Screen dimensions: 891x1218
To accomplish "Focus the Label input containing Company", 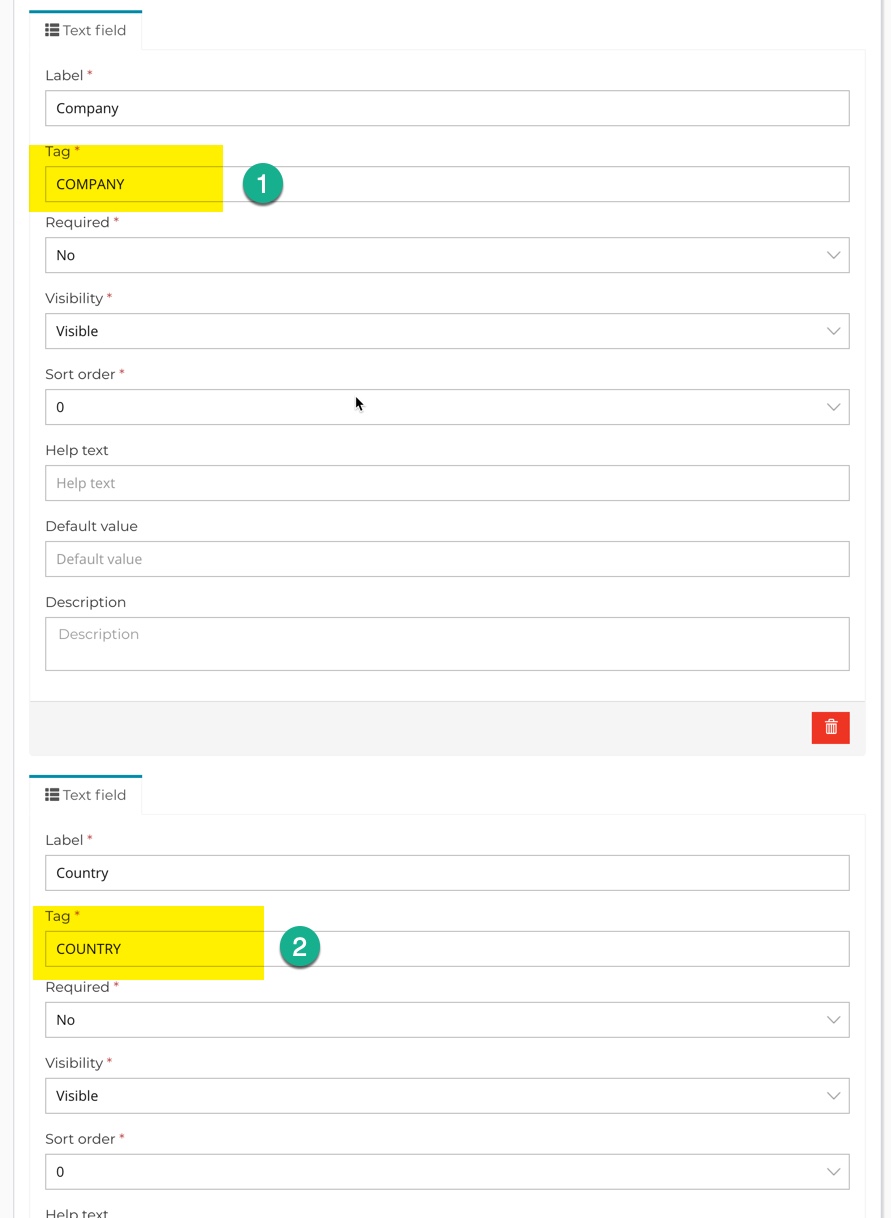I will [447, 108].
